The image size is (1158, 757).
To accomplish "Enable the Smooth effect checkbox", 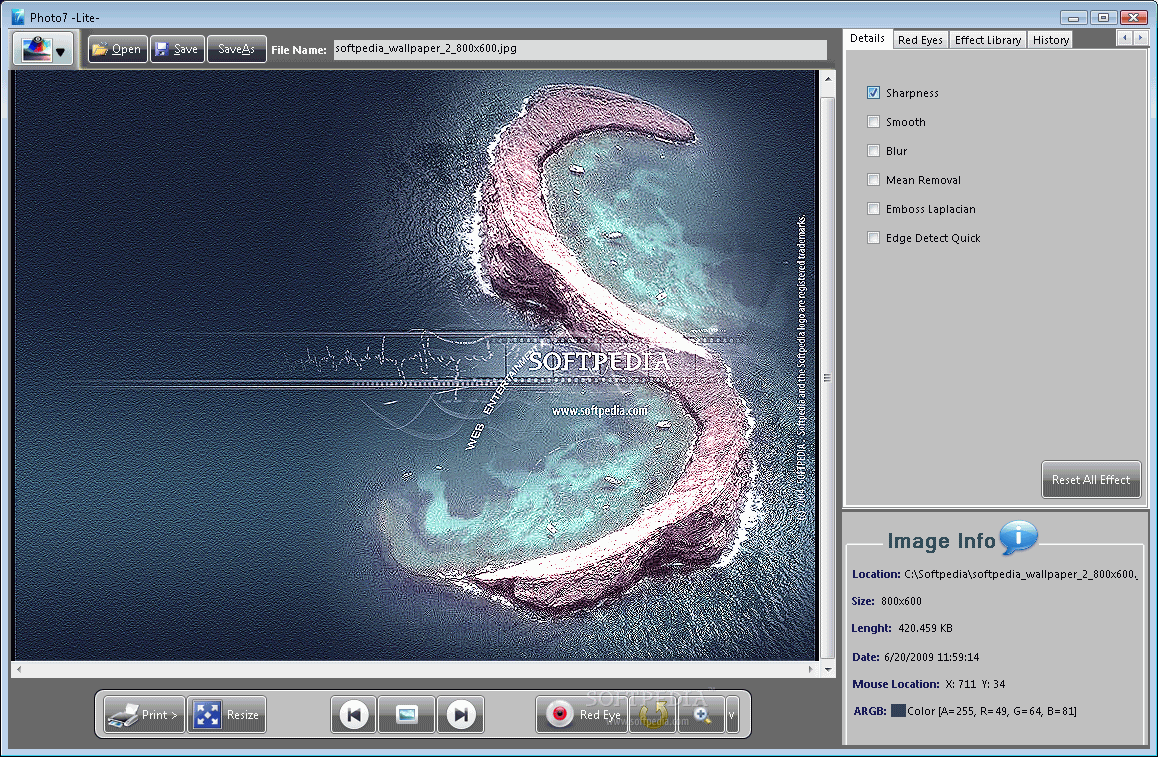I will click(874, 122).
